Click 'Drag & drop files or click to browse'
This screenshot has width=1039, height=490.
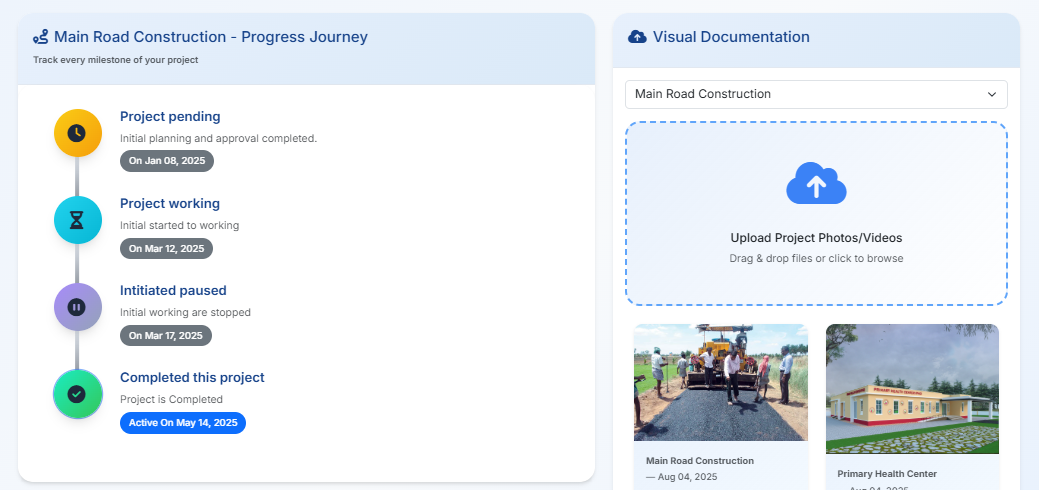coord(816,259)
